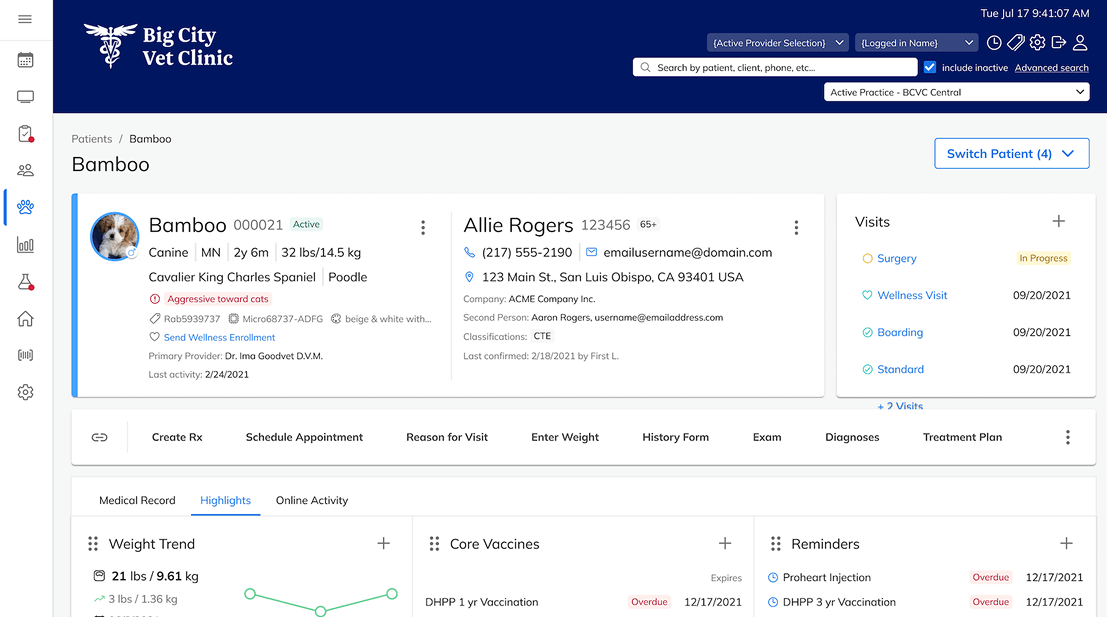The width and height of the screenshot is (1107, 617).
Task: Click the Schedule Appointment button
Action: tap(304, 437)
